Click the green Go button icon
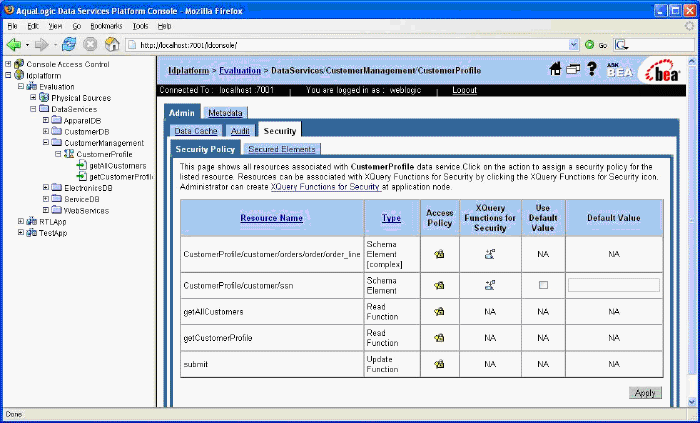Image resolution: width=700 pixels, height=423 pixels. tap(590, 45)
